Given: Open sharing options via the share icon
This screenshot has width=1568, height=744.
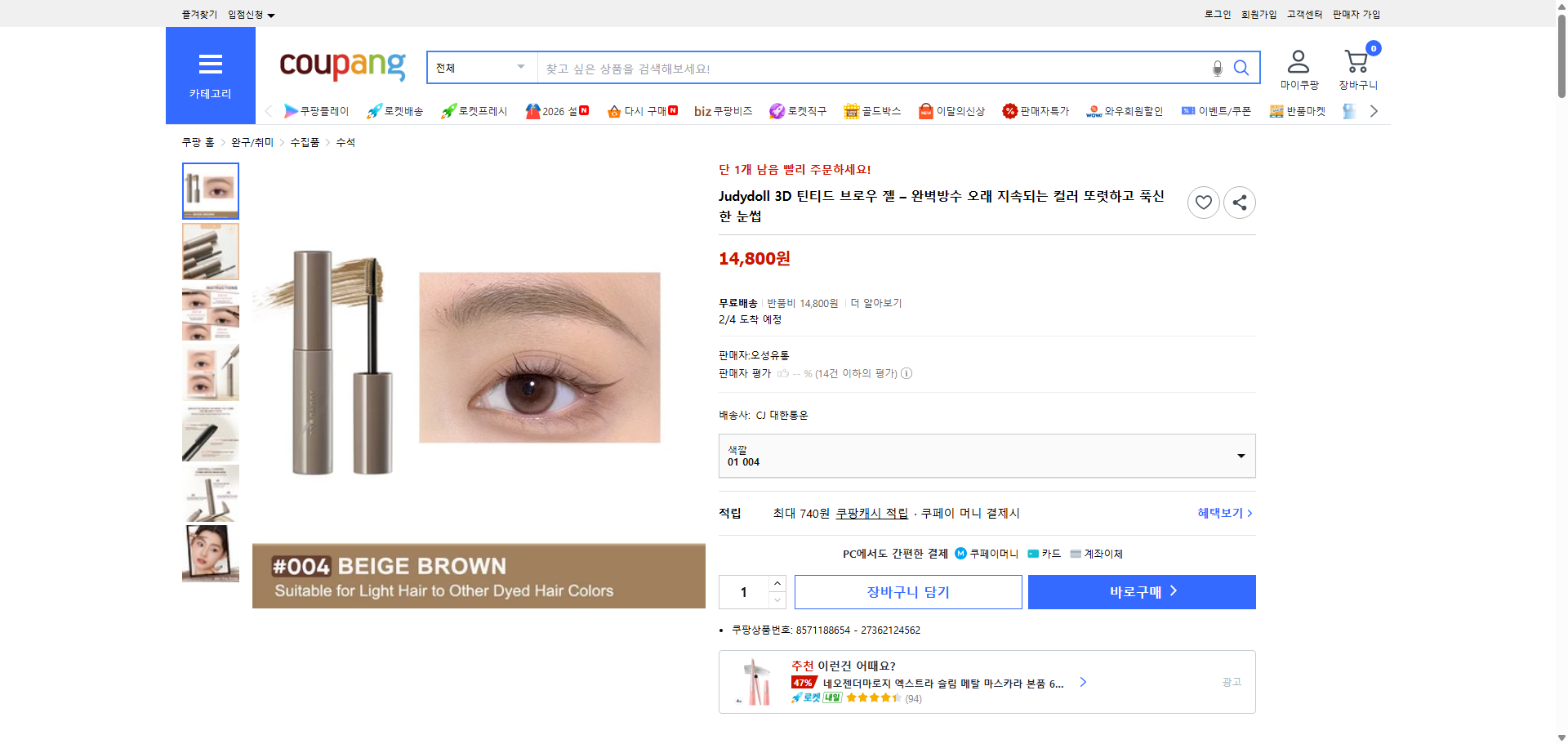Looking at the screenshot, I should point(1239,202).
